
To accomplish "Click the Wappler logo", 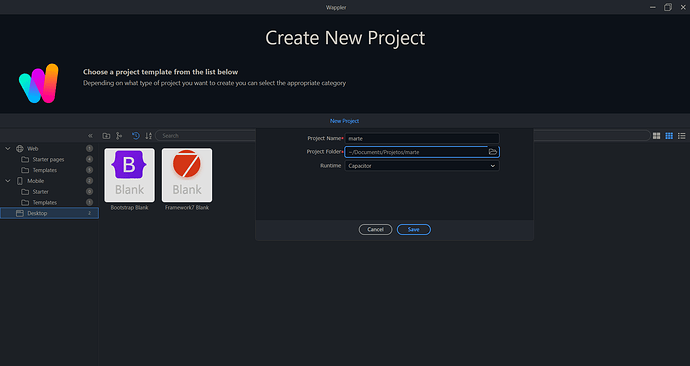I will point(39,84).
